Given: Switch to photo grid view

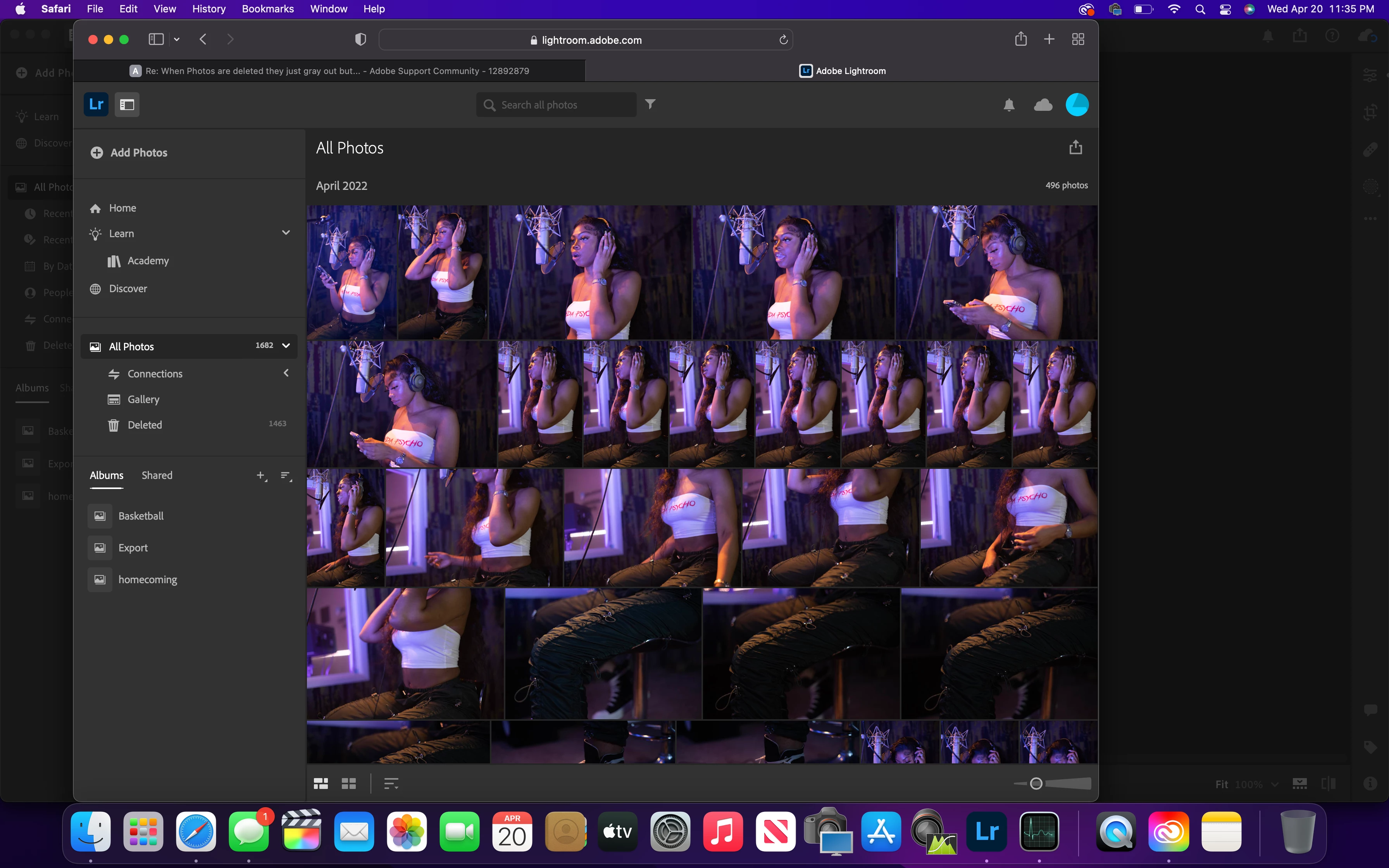Looking at the screenshot, I should (321, 784).
